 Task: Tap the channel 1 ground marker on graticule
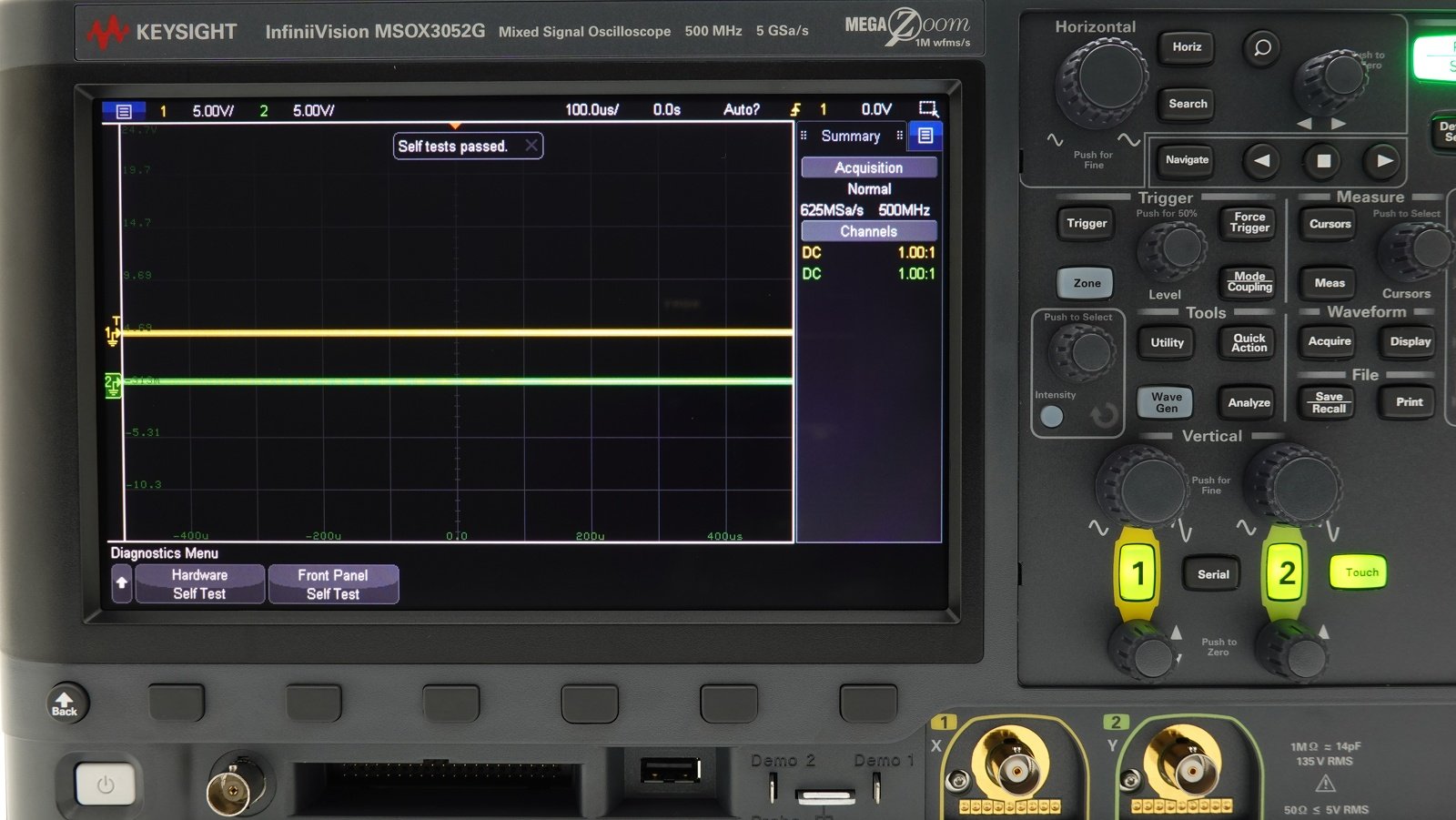coord(112,335)
